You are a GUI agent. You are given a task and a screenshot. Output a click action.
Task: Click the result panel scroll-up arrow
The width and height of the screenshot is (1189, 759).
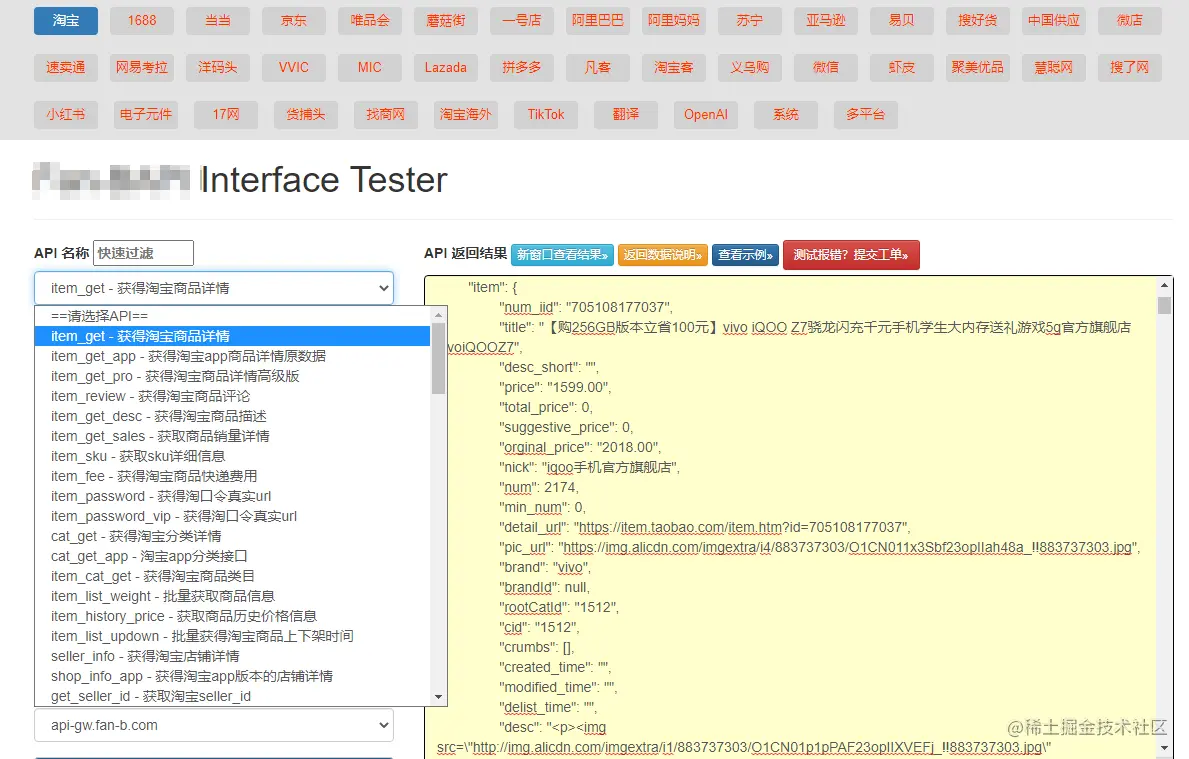click(1164, 286)
